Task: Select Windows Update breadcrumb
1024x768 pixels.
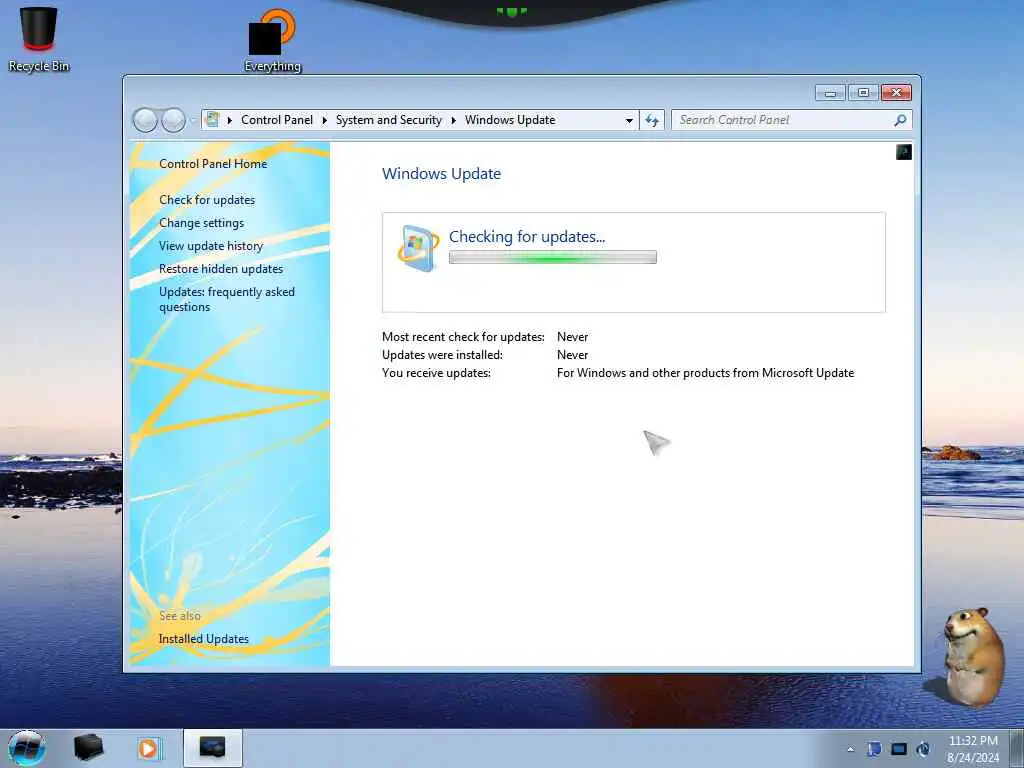Action: pyautogui.click(x=510, y=120)
